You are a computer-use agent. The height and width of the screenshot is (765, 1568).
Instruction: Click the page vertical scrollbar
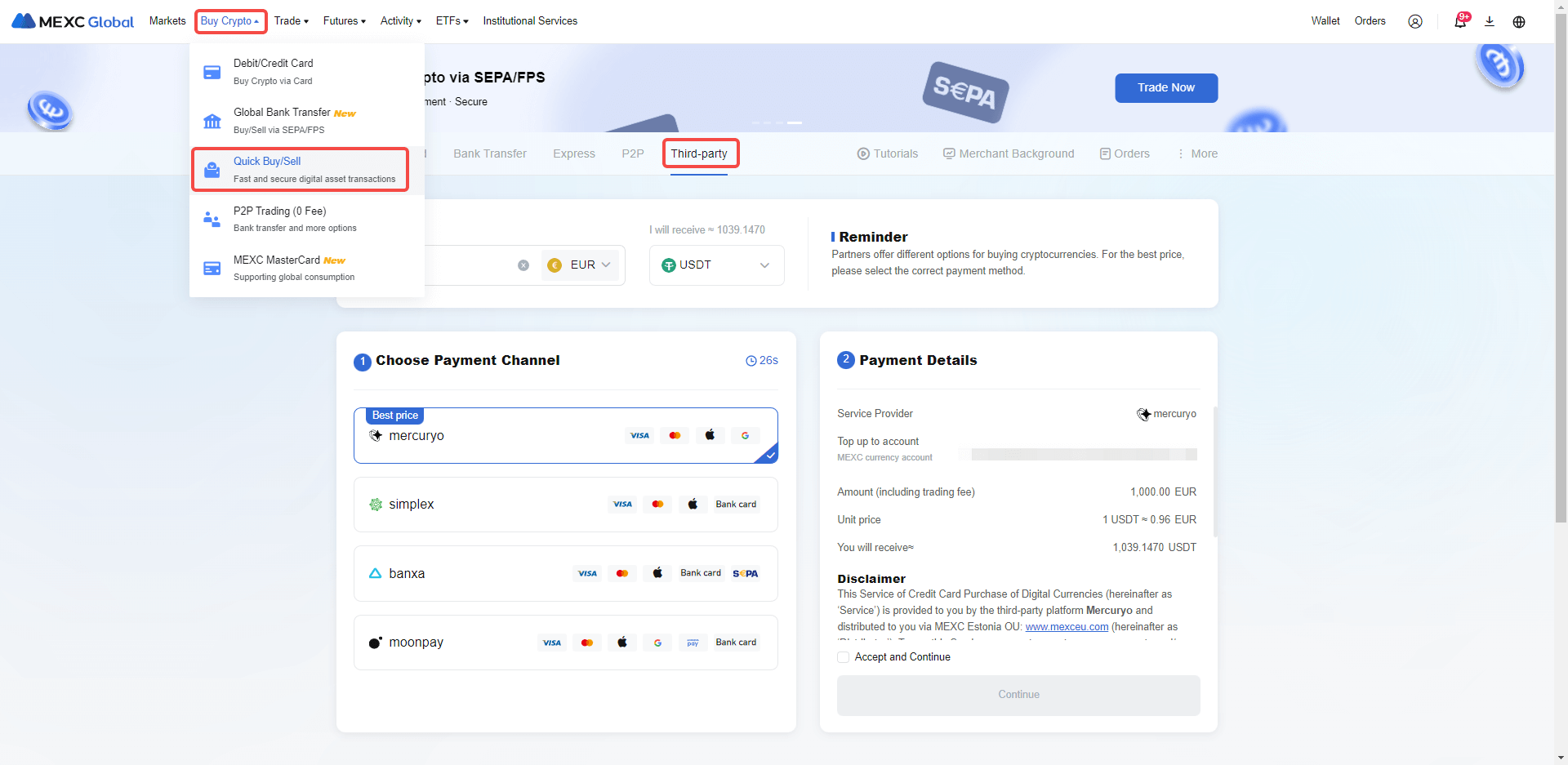pyautogui.click(x=1561, y=327)
